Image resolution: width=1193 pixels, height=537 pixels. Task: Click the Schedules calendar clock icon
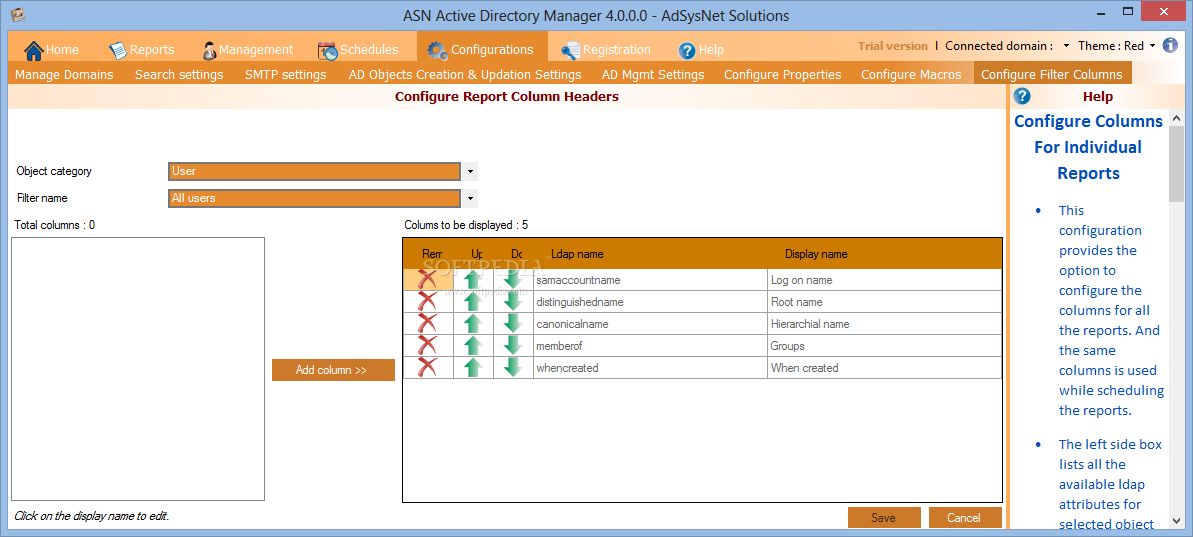(328, 50)
